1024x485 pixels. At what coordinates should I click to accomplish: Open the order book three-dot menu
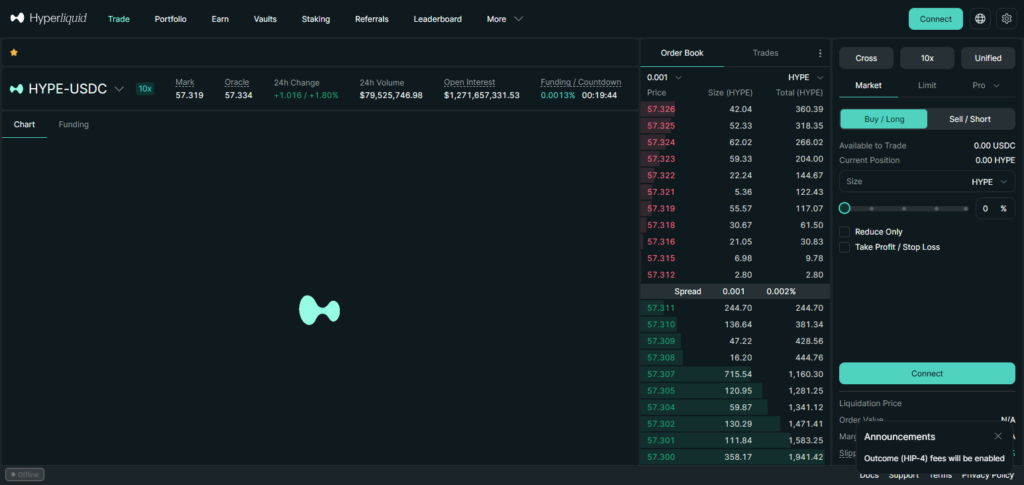click(x=820, y=53)
